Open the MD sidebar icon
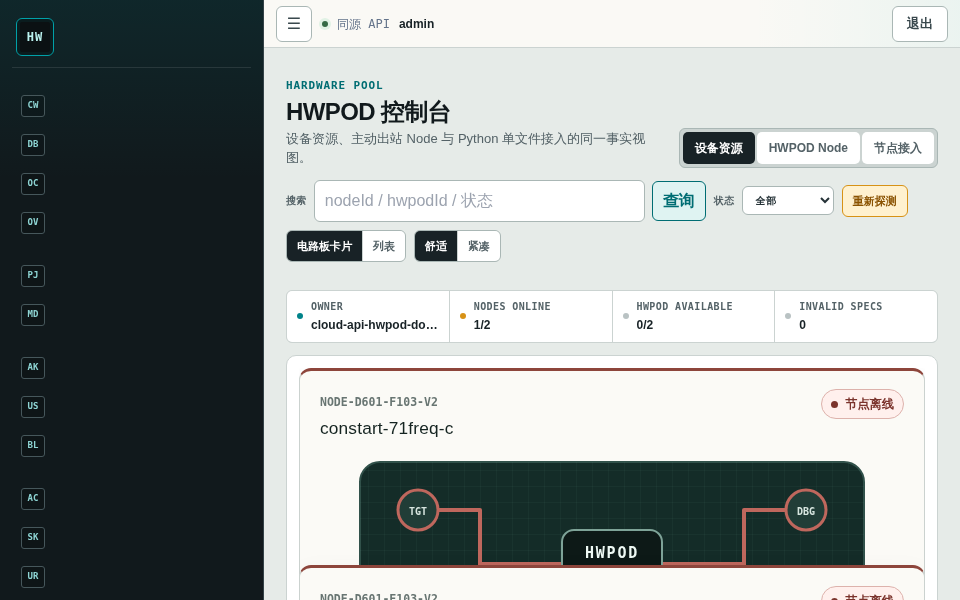Screen dimensions: 960x600 tap(33, 315)
